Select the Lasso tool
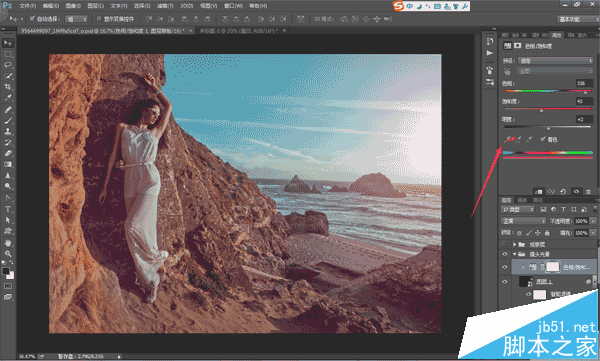The width and height of the screenshot is (600, 361). click(x=8, y=65)
